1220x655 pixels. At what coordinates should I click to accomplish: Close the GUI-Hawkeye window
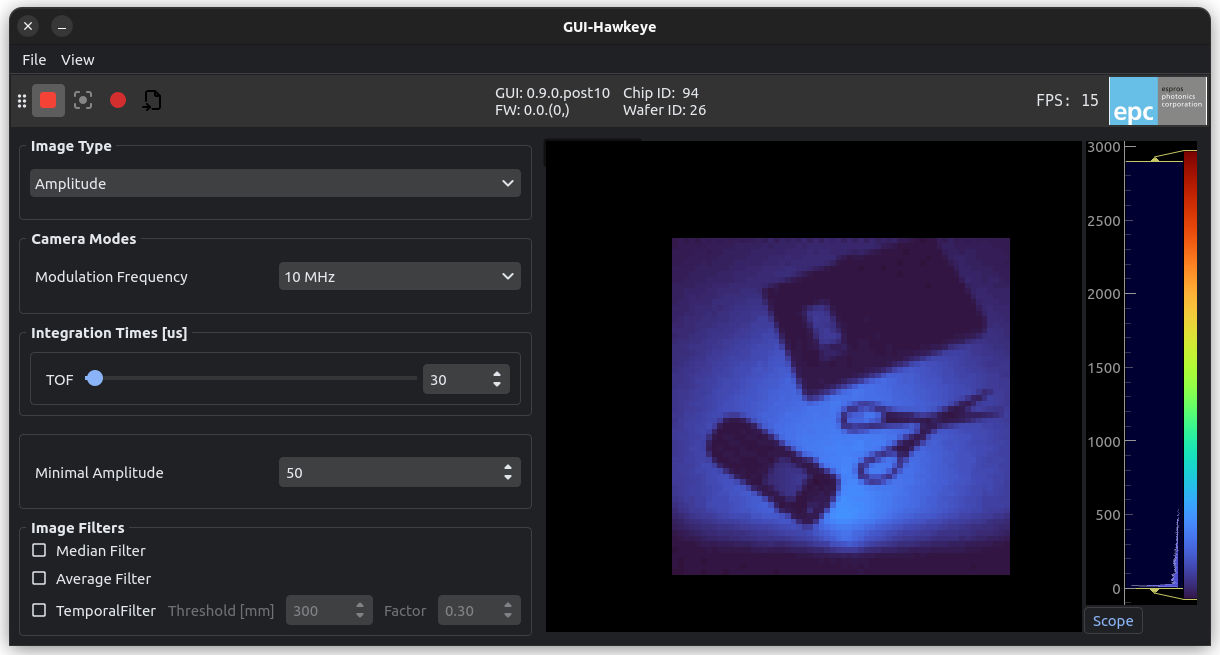click(28, 26)
